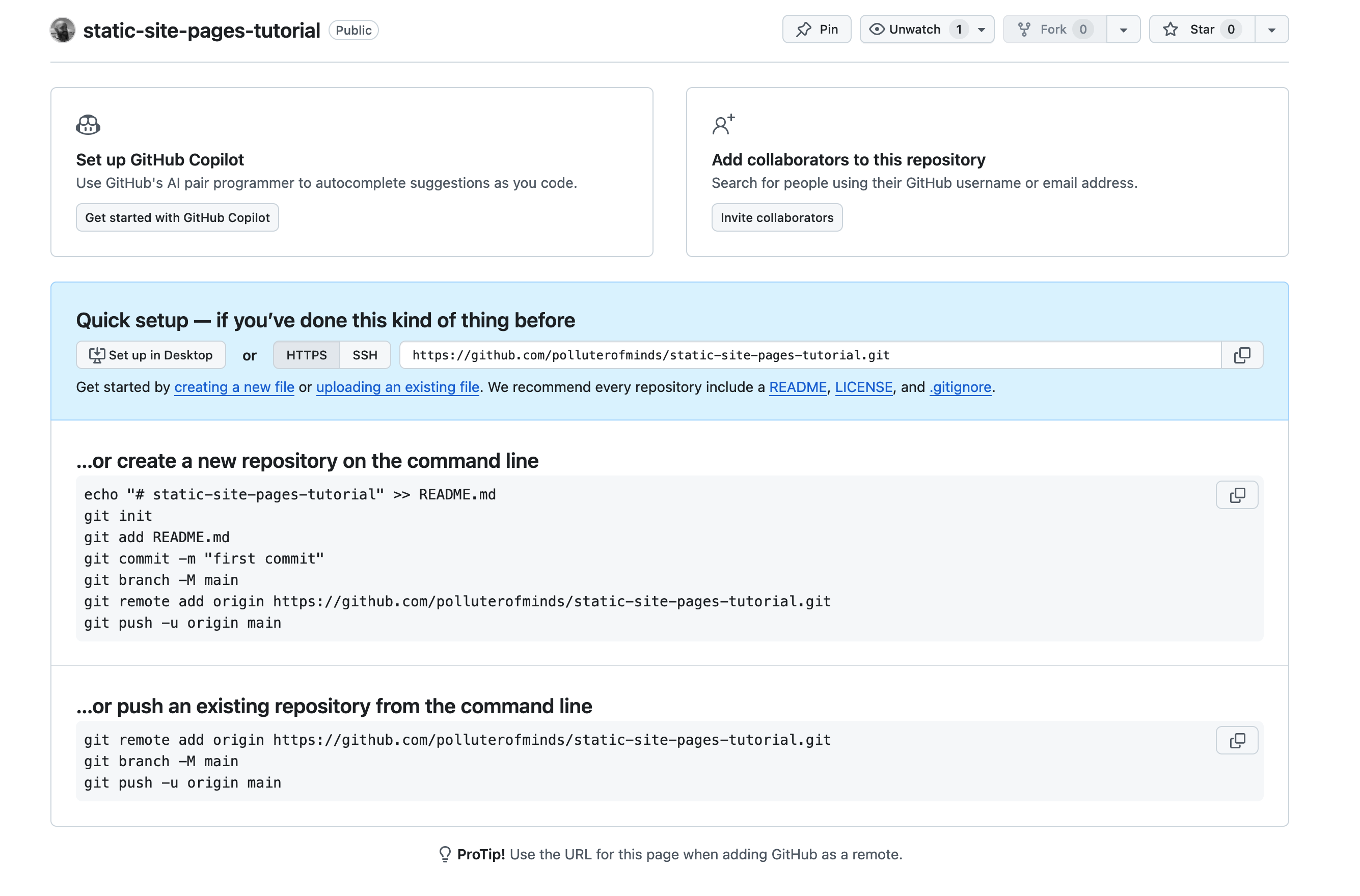Viewport: 1360px width, 896px height.
Task: Select the HTTPS URL option
Action: (307, 355)
